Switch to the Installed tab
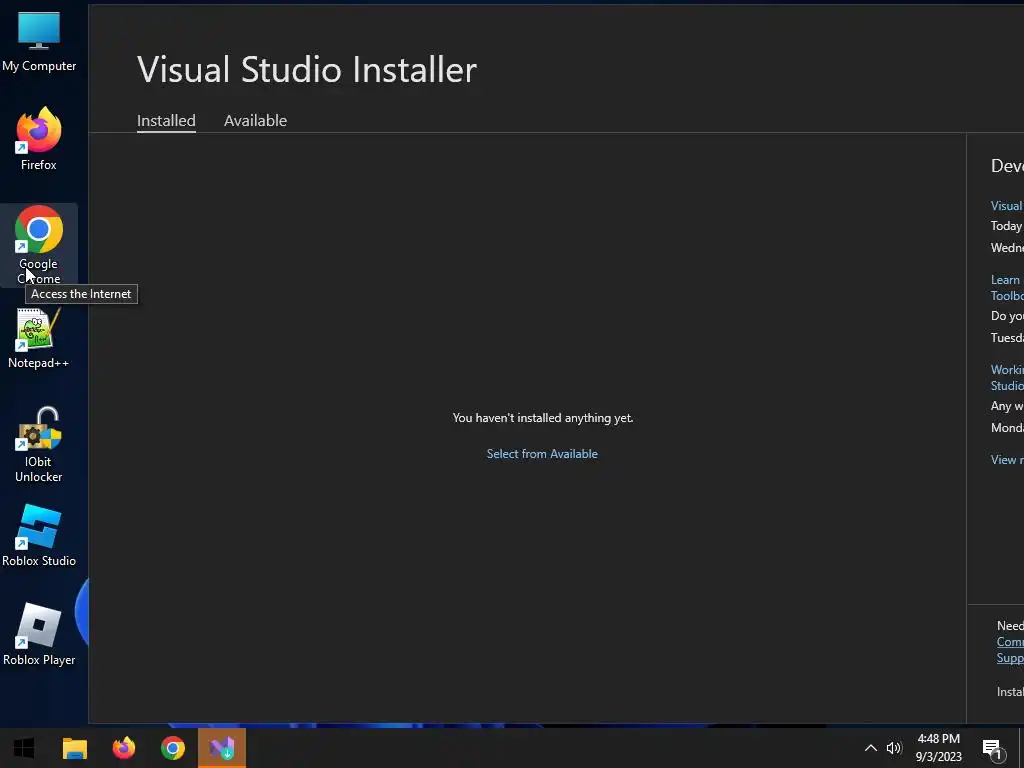The width and height of the screenshot is (1024, 768). [166, 121]
